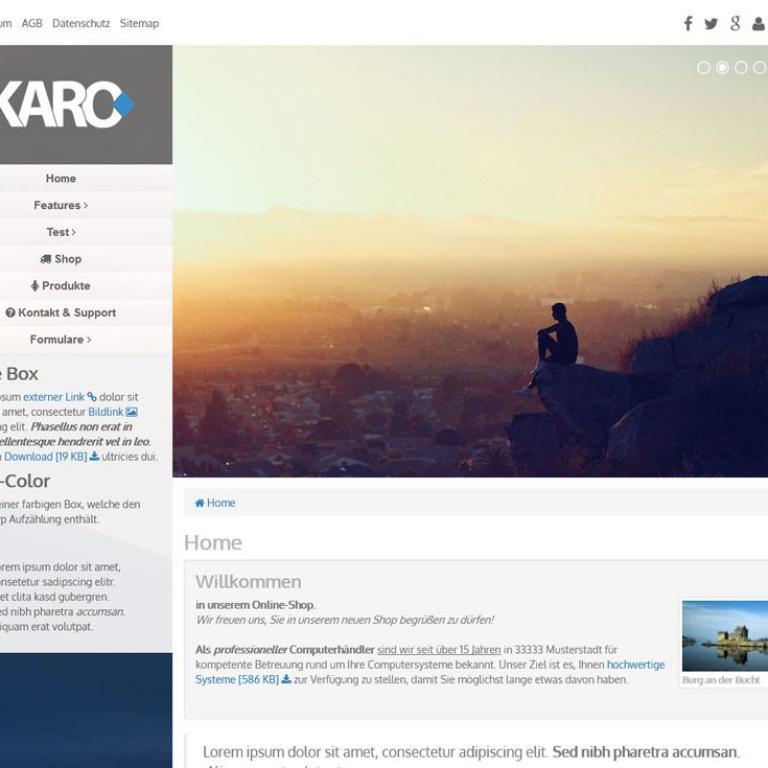768x768 pixels.
Task: Expand the Features submenu
Action: 60,205
